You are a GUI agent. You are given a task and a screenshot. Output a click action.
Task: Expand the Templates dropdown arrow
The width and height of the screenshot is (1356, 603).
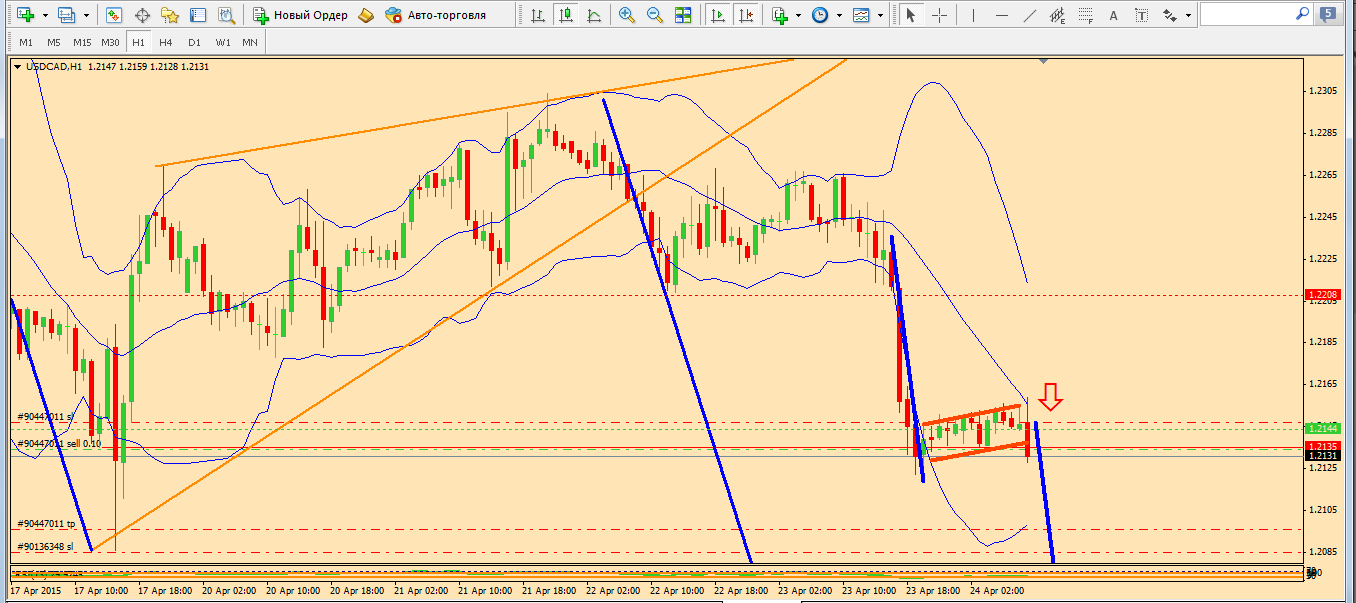880,16
